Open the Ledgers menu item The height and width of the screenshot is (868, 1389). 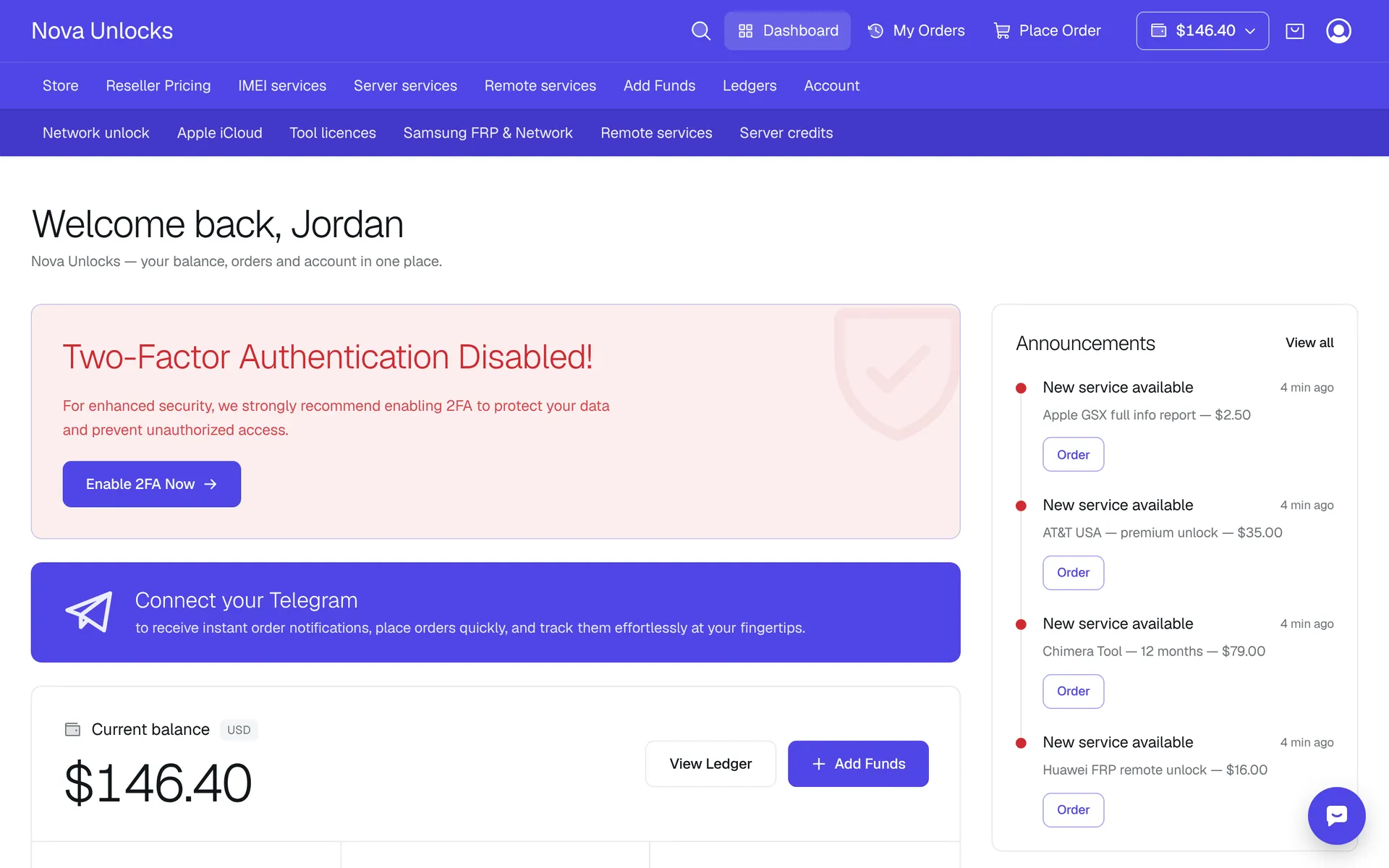click(749, 85)
